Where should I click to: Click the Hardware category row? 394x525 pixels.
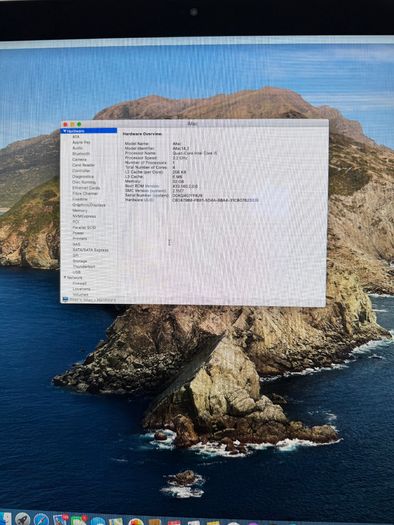89,131
